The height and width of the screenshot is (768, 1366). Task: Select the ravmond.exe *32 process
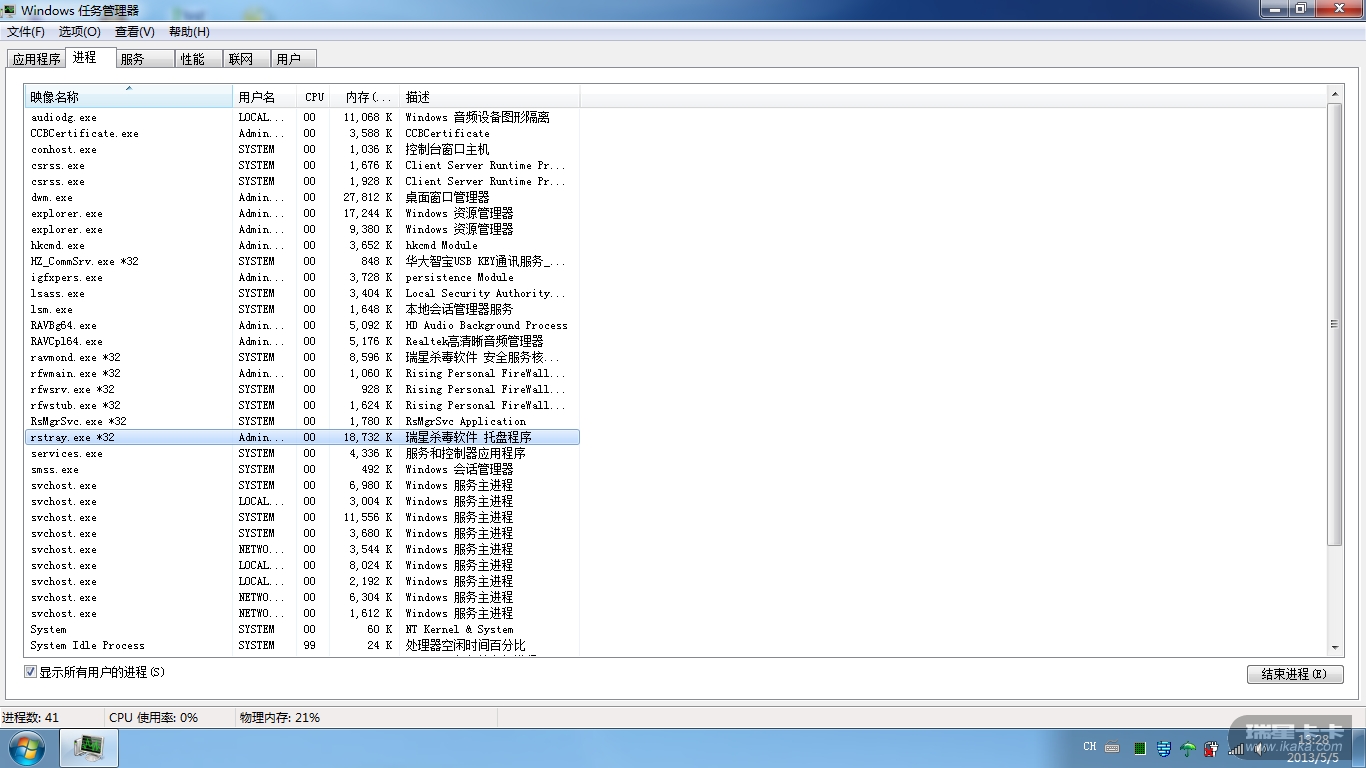tap(302, 357)
